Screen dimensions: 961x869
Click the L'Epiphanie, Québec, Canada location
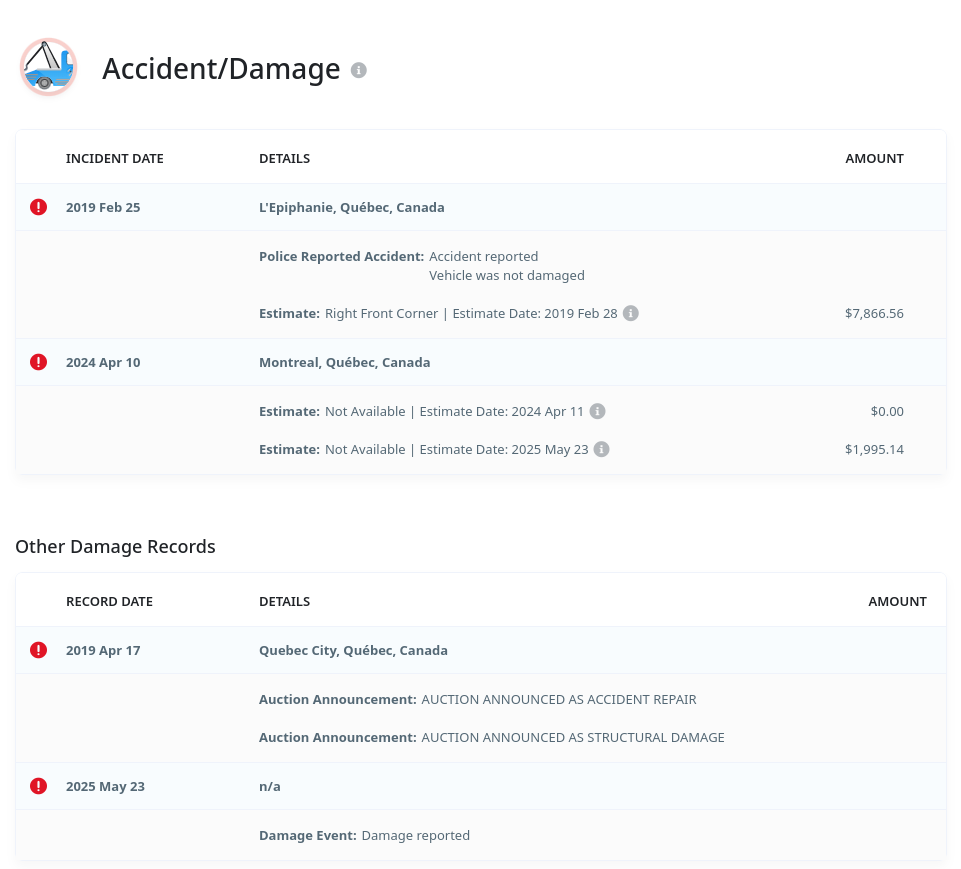(351, 207)
